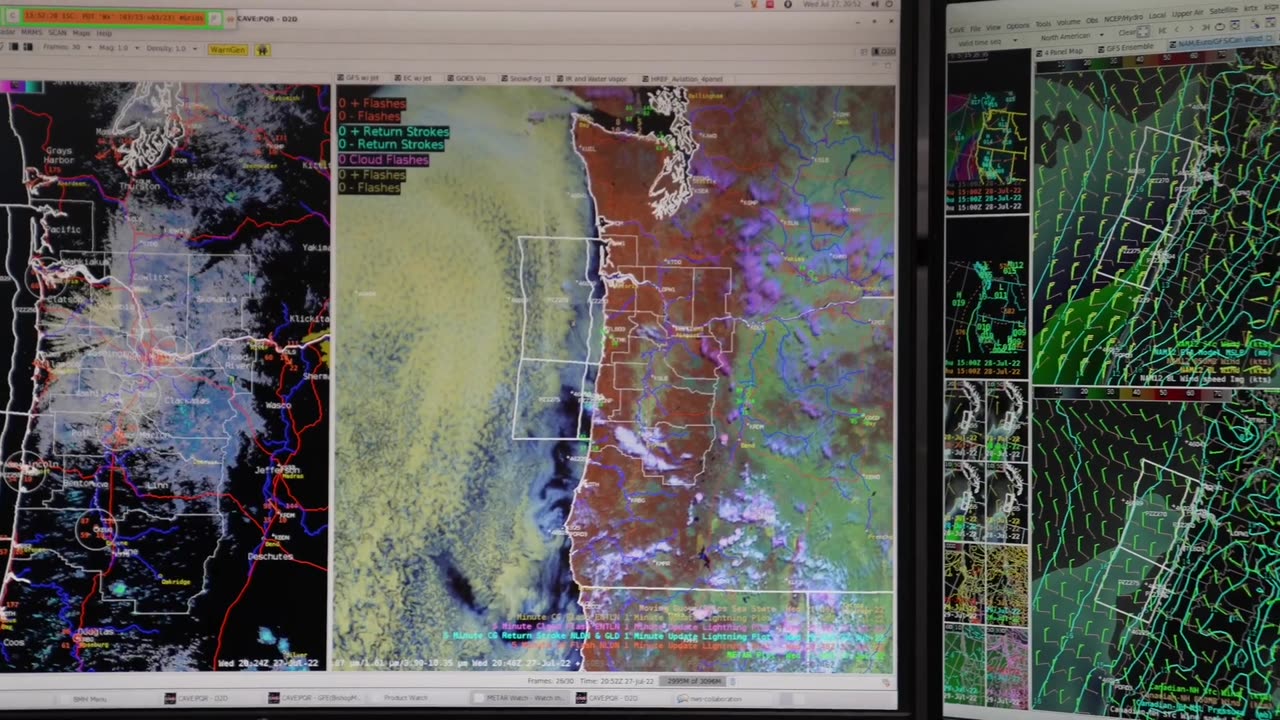This screenshot has width=1280, height=720.
Task: Open NCEP/Hydro menu in right window
Action: coord(1123,18)
